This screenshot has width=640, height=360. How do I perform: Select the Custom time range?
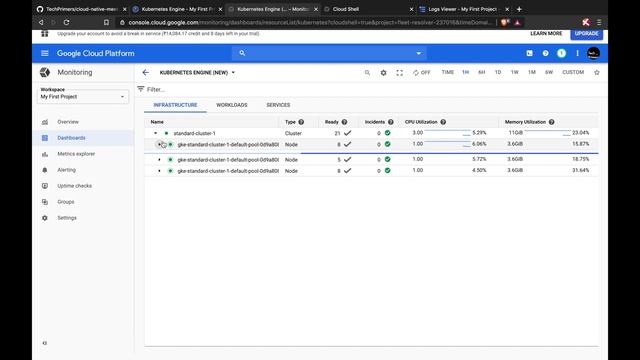pos(573,72)
